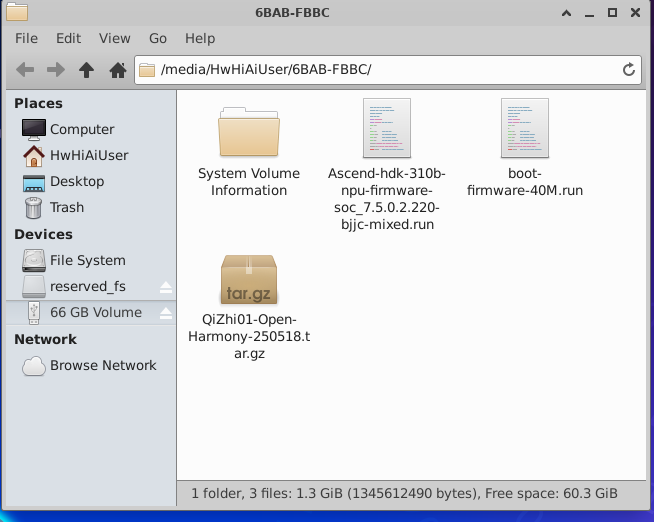The height and width of the screenshot is (522, 654).
Task: Open the View menu
Action: (x=115, y=38)
